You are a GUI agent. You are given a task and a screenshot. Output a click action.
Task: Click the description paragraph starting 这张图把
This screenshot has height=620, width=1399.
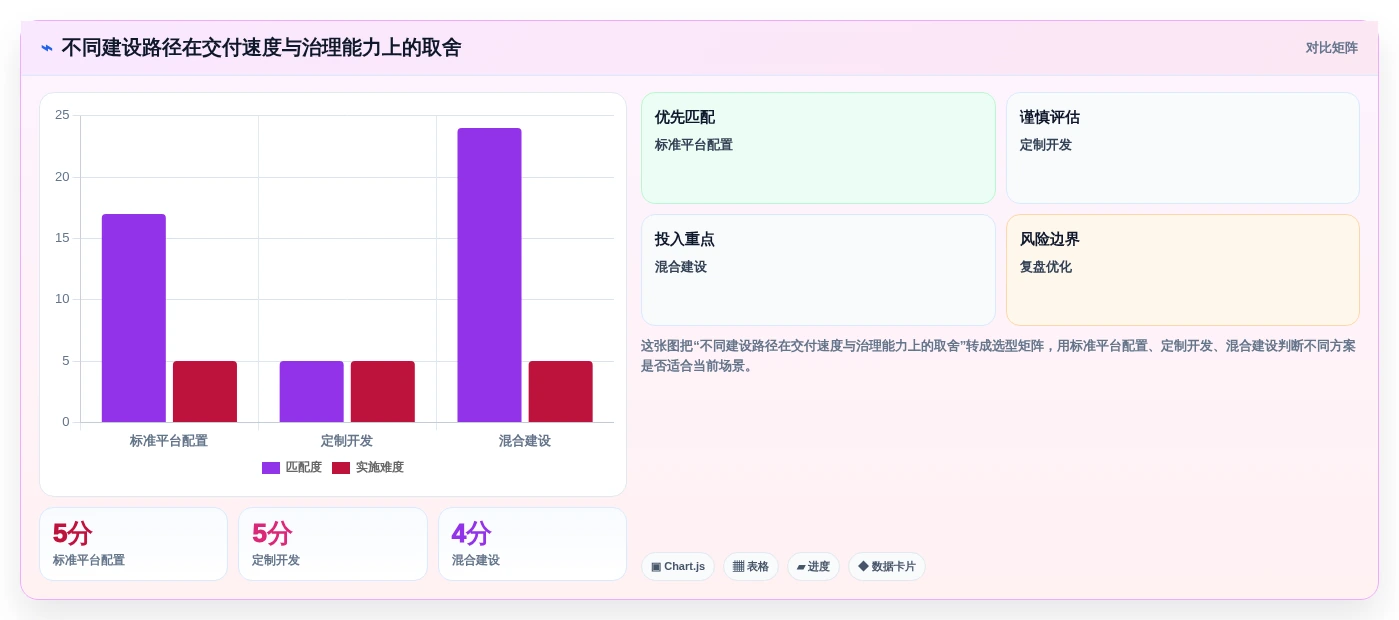999,356
